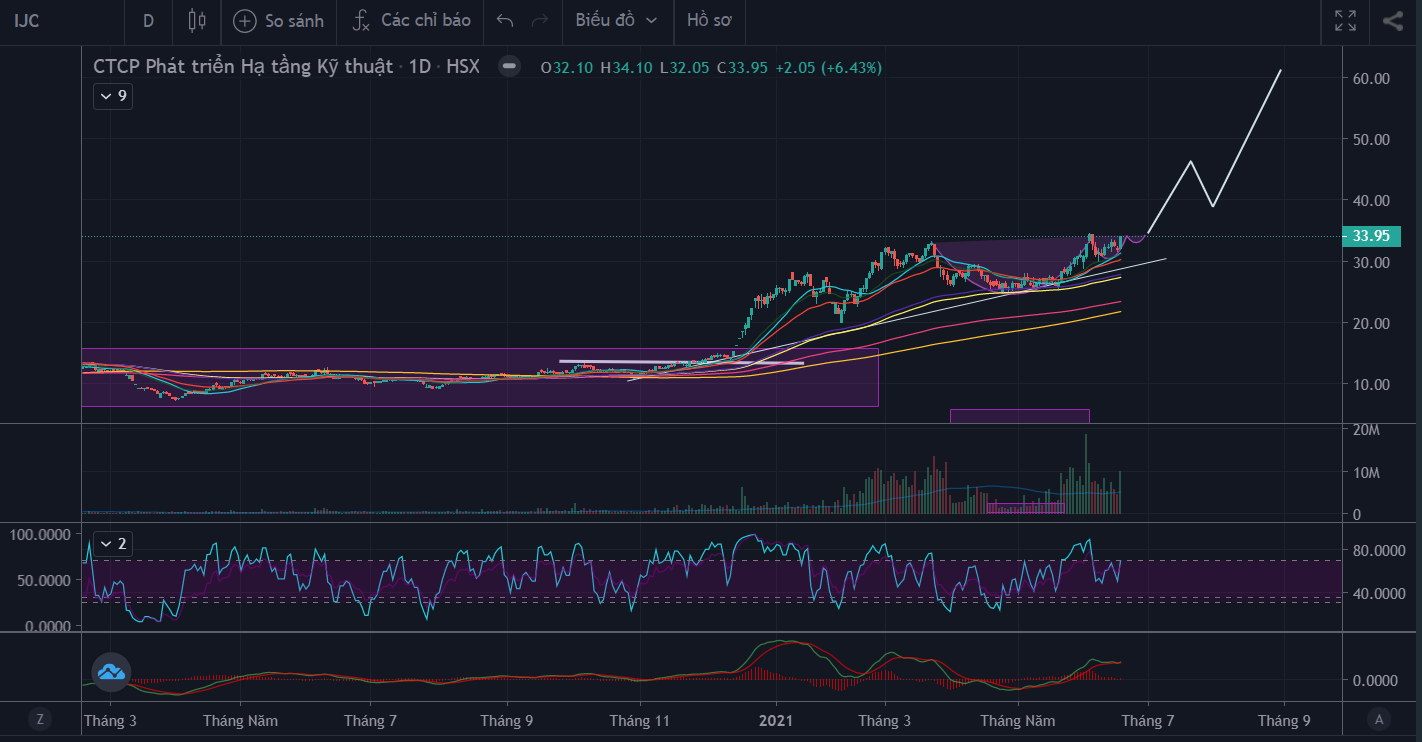This screenshot has height=742, width=1422.
Task: Click the redo arrow icon
Action: [540, 20]
